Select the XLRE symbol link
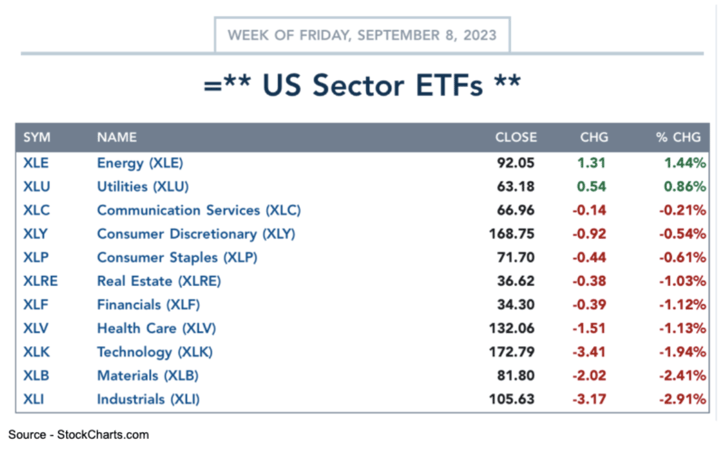The height and width of the screenshot is (455, 720). [40, 281]
